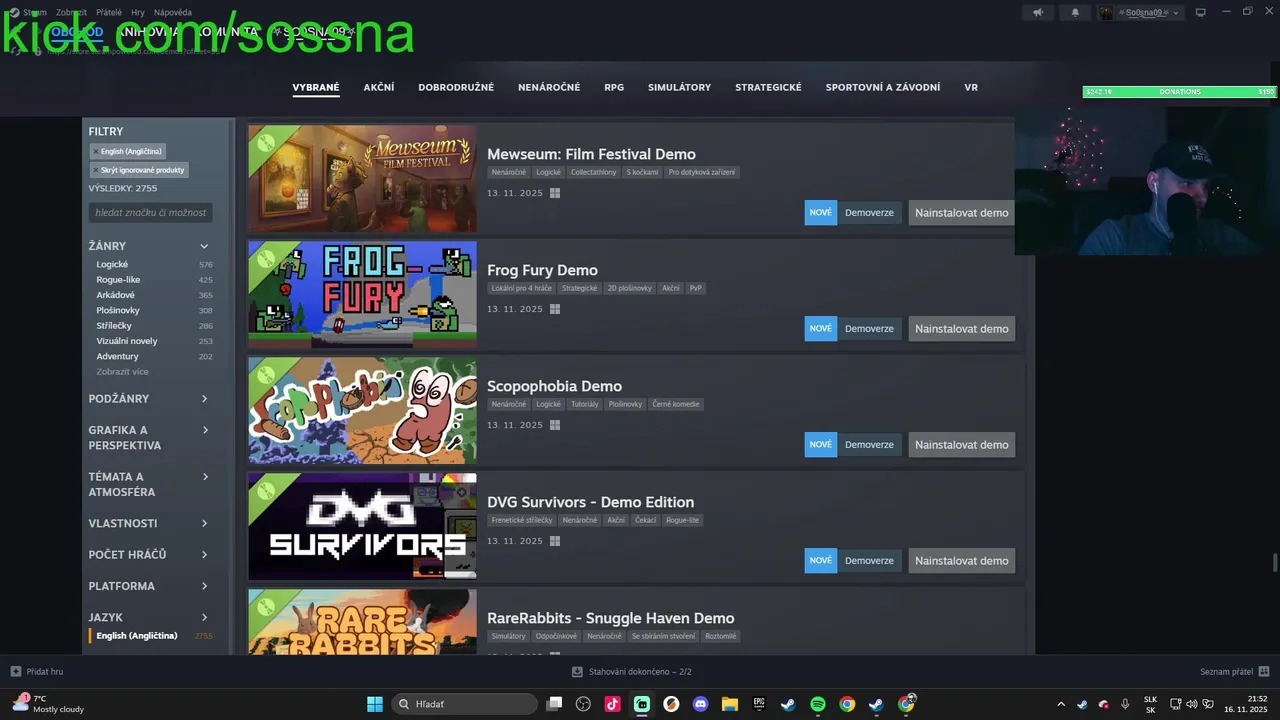Select the NENÁROČNÉ category tab
The height and width of the screenshot is (720, 1280).
coord(549,87)
